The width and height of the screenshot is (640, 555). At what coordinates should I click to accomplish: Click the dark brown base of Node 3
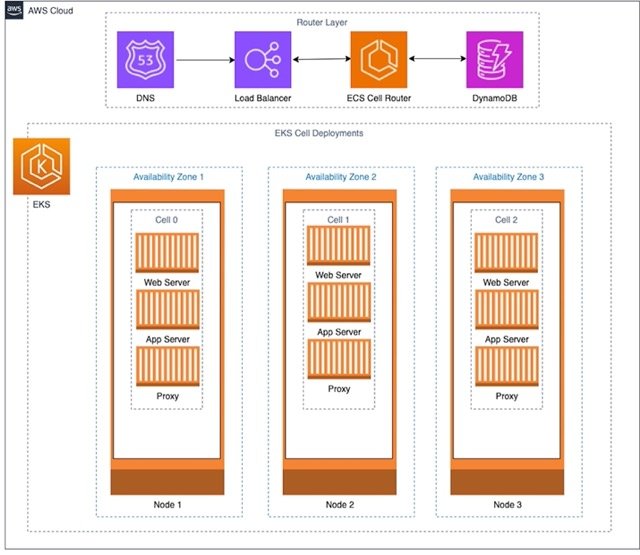tap(507, 482)
